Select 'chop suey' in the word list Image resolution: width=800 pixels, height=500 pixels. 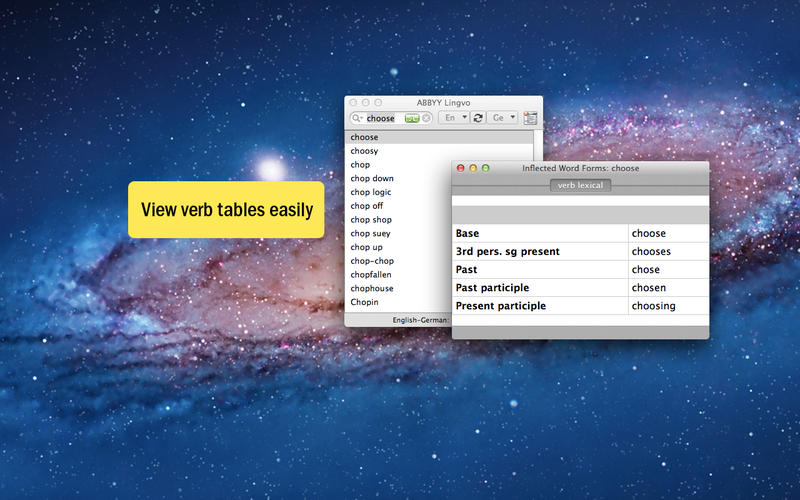pyautogui.click(x=370, y=234)
